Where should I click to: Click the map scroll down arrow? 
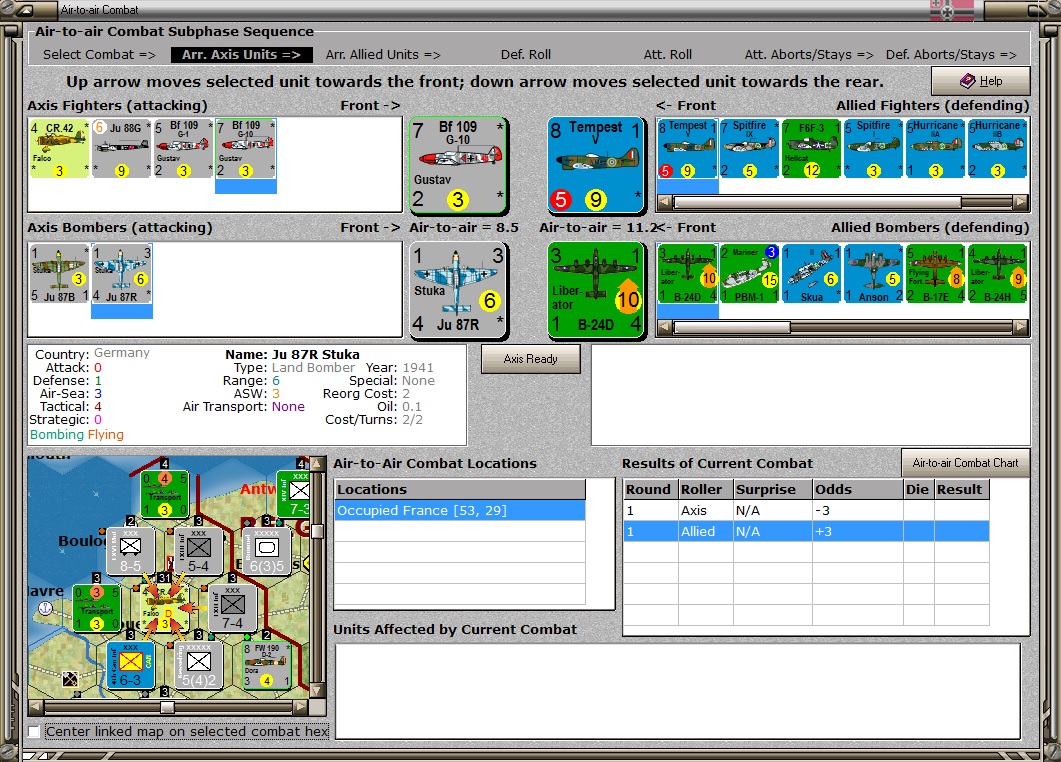click(317, 690)
